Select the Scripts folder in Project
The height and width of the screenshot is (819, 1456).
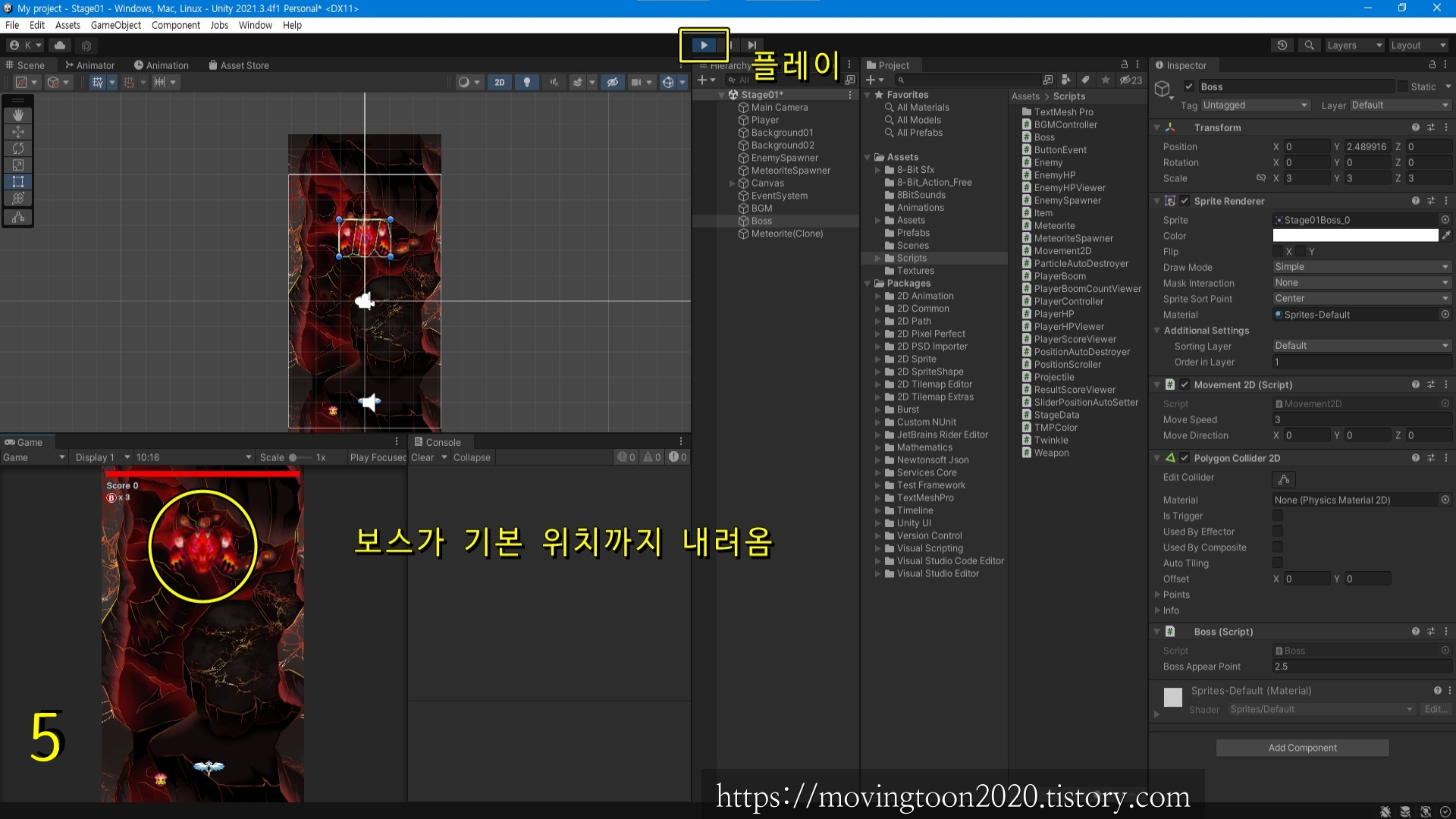(x=912, y=258)
